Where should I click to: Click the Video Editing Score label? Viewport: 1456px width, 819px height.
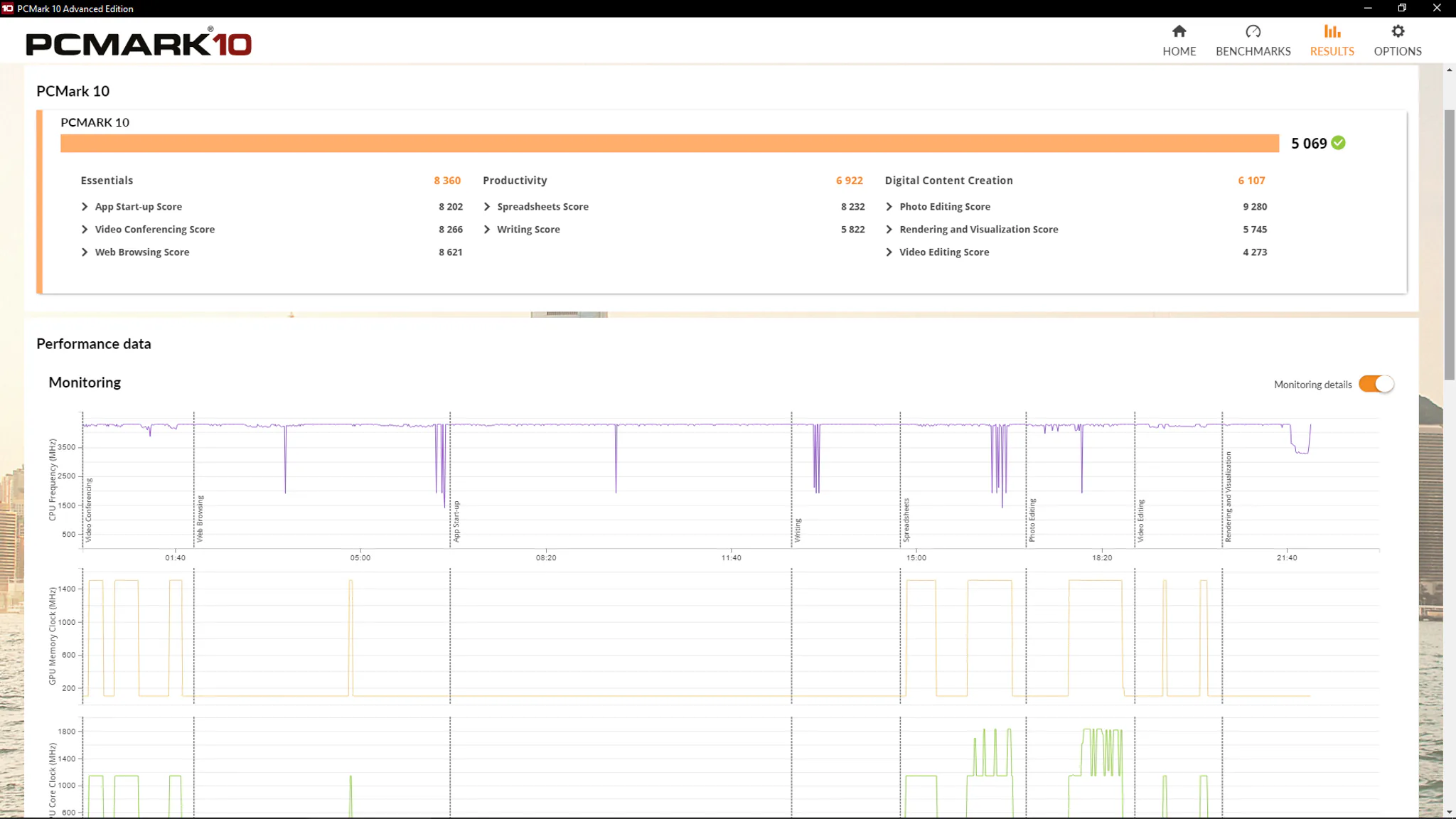click(944, 252)
